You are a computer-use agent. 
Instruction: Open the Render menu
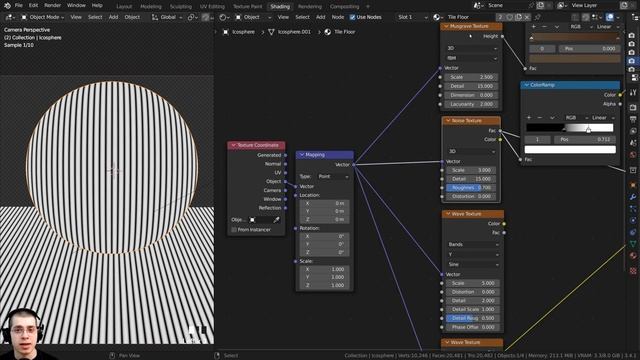[52, 6]
